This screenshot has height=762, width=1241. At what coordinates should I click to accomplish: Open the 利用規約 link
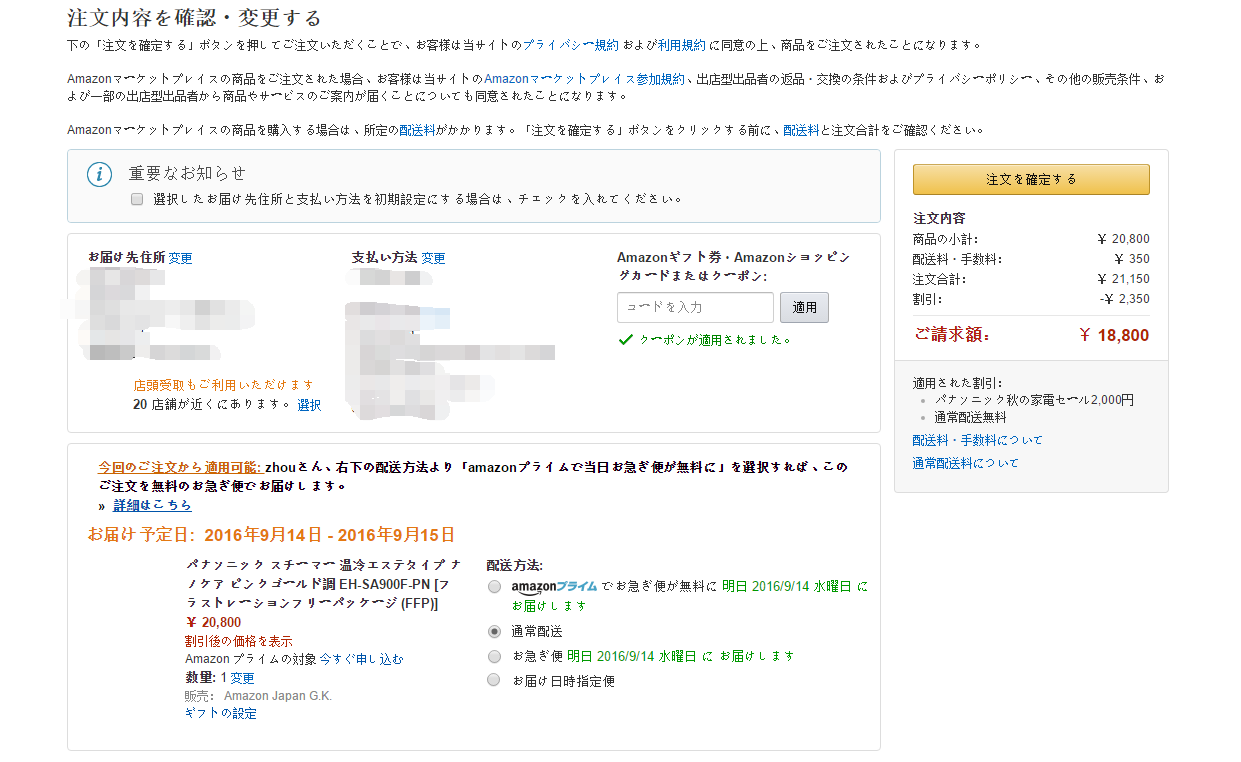tap(682, 45)
